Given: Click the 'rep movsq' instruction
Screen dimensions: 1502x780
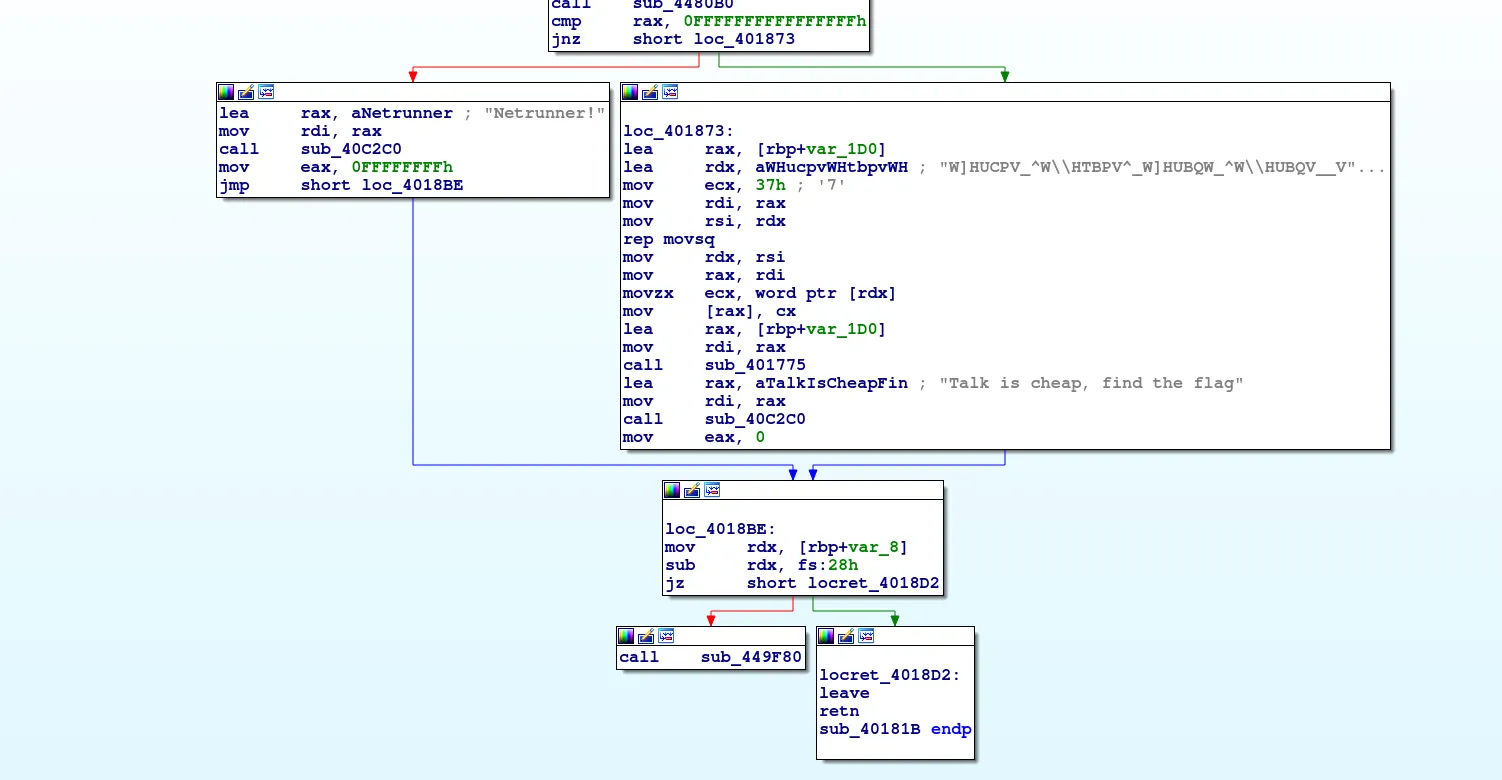Looking at the screenshot, I should pos(669,239).
